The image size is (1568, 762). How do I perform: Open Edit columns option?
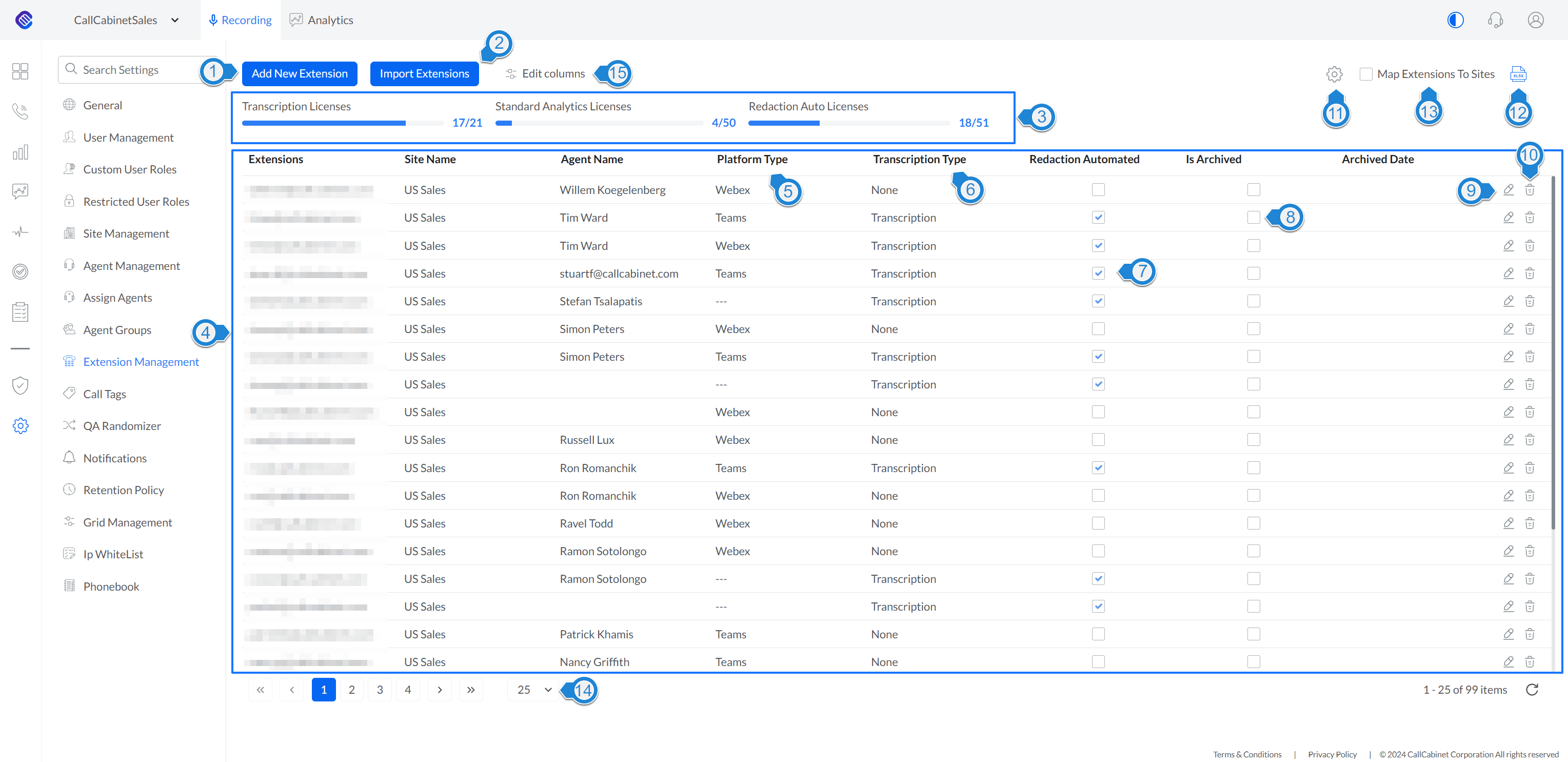coord(545,74)
